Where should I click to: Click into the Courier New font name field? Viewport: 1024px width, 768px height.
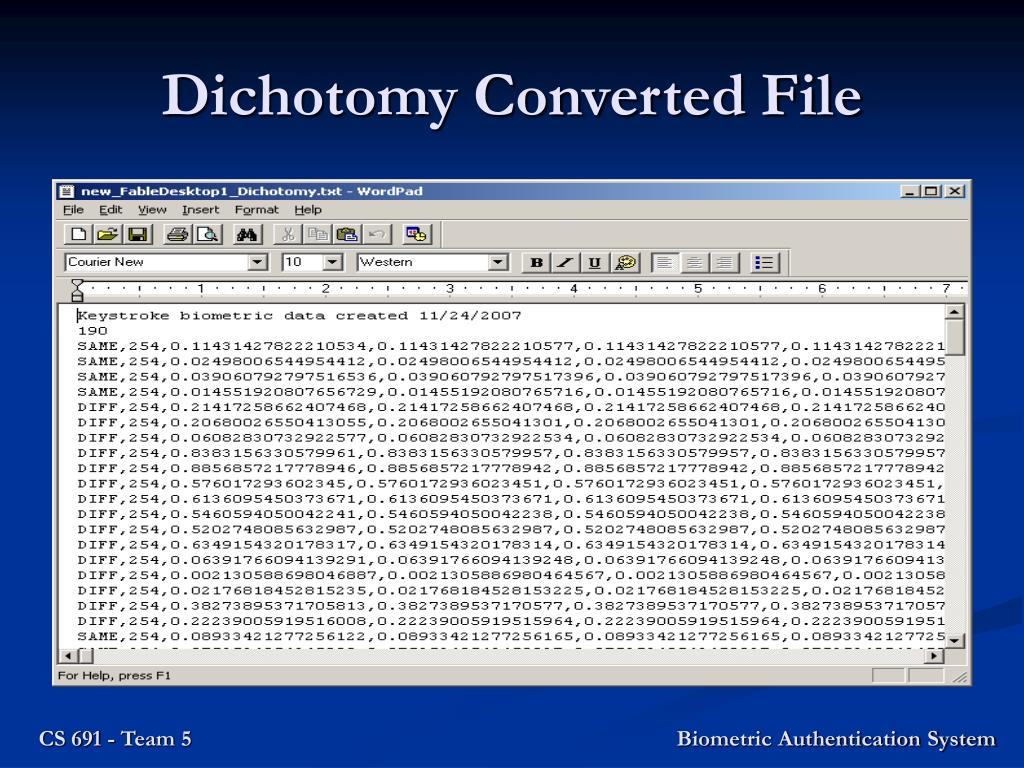[157, 263]
